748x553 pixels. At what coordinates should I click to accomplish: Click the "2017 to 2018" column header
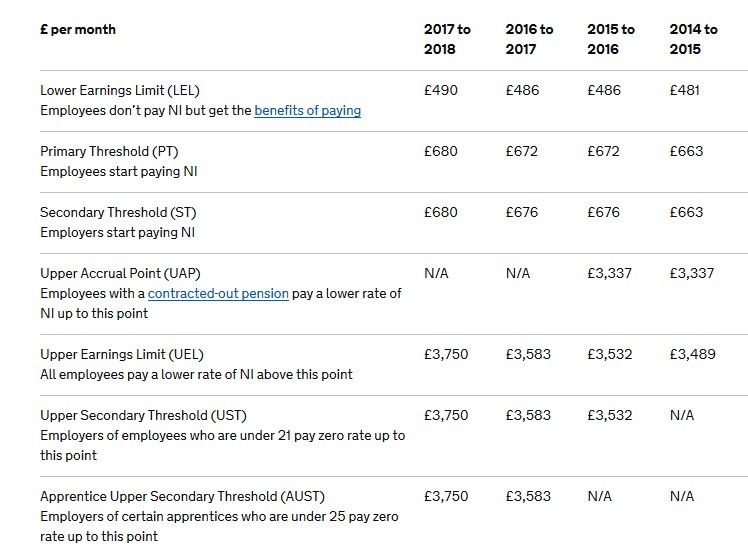[x=447, y=39]
